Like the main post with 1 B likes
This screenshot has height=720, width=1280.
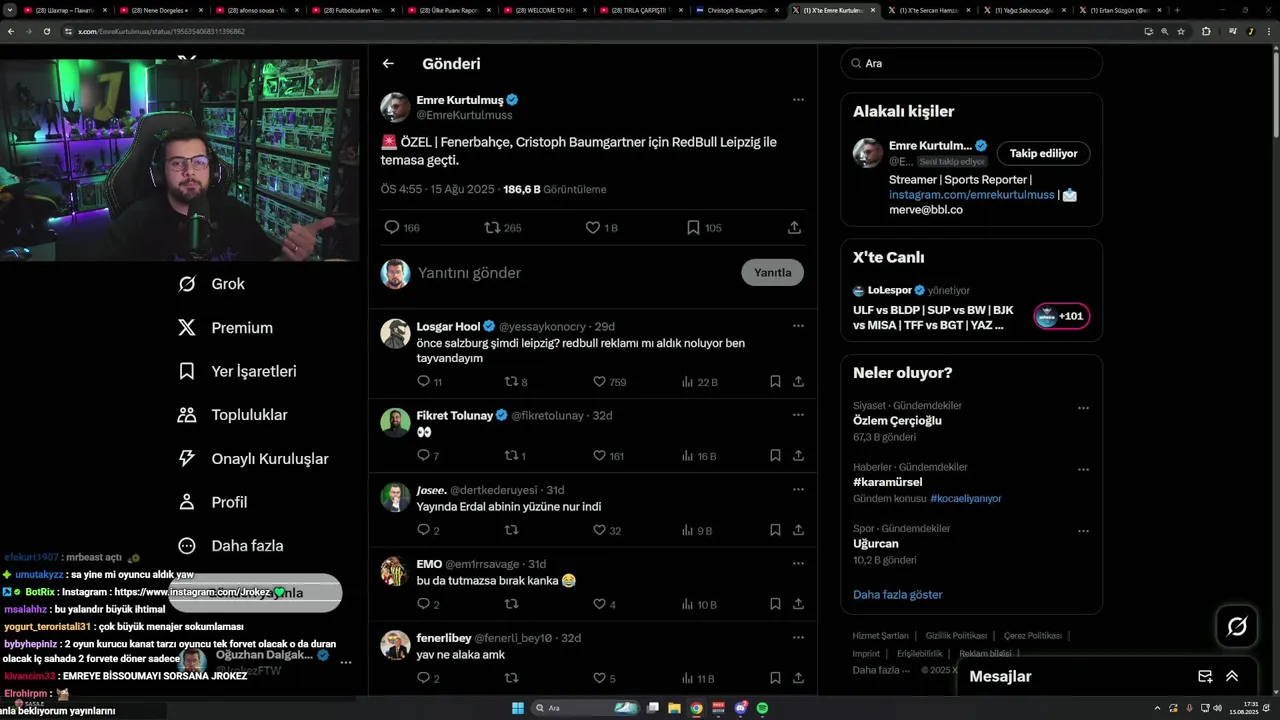(x=593, y=227)
